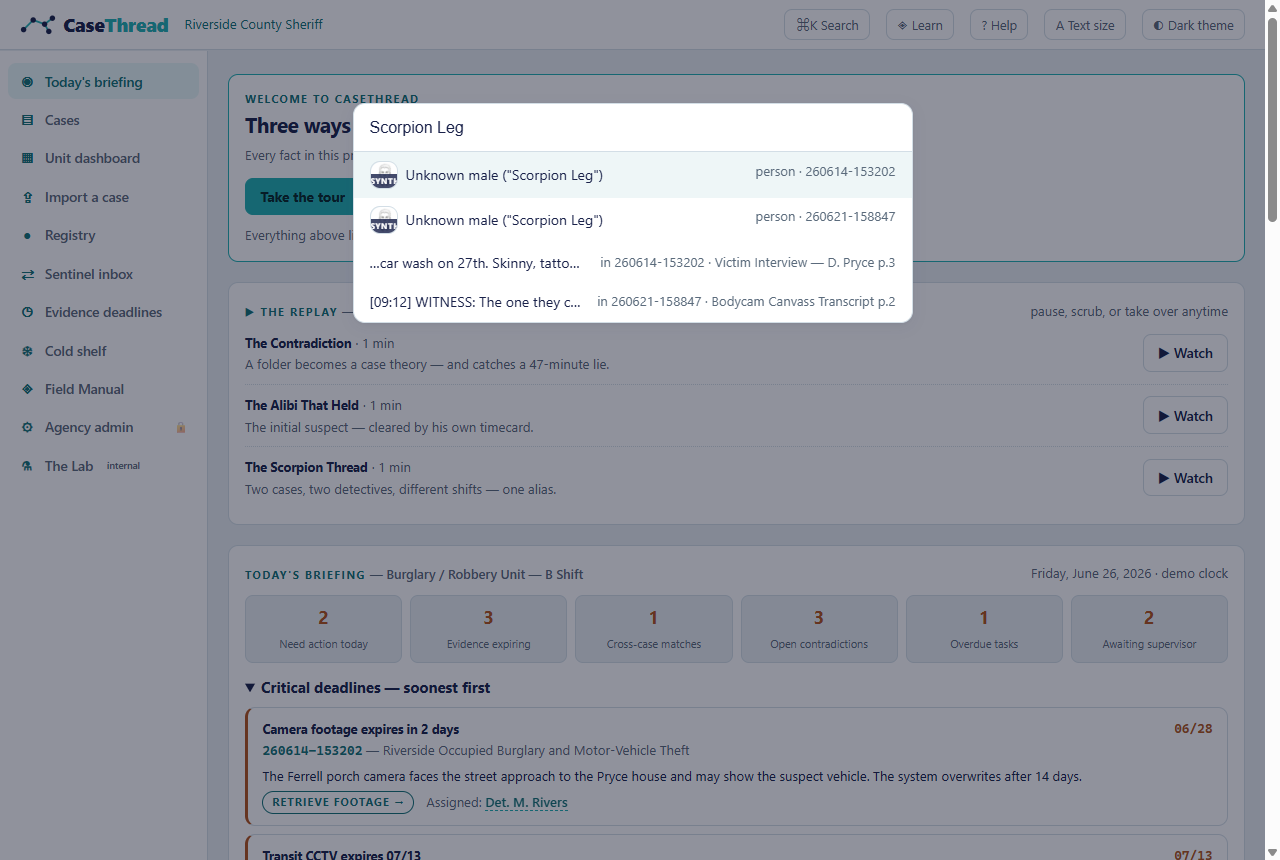Screen dimensions: 1280x860
Task: Open case link 260614-153202 in deadlines
Action: tap(313, 751)
